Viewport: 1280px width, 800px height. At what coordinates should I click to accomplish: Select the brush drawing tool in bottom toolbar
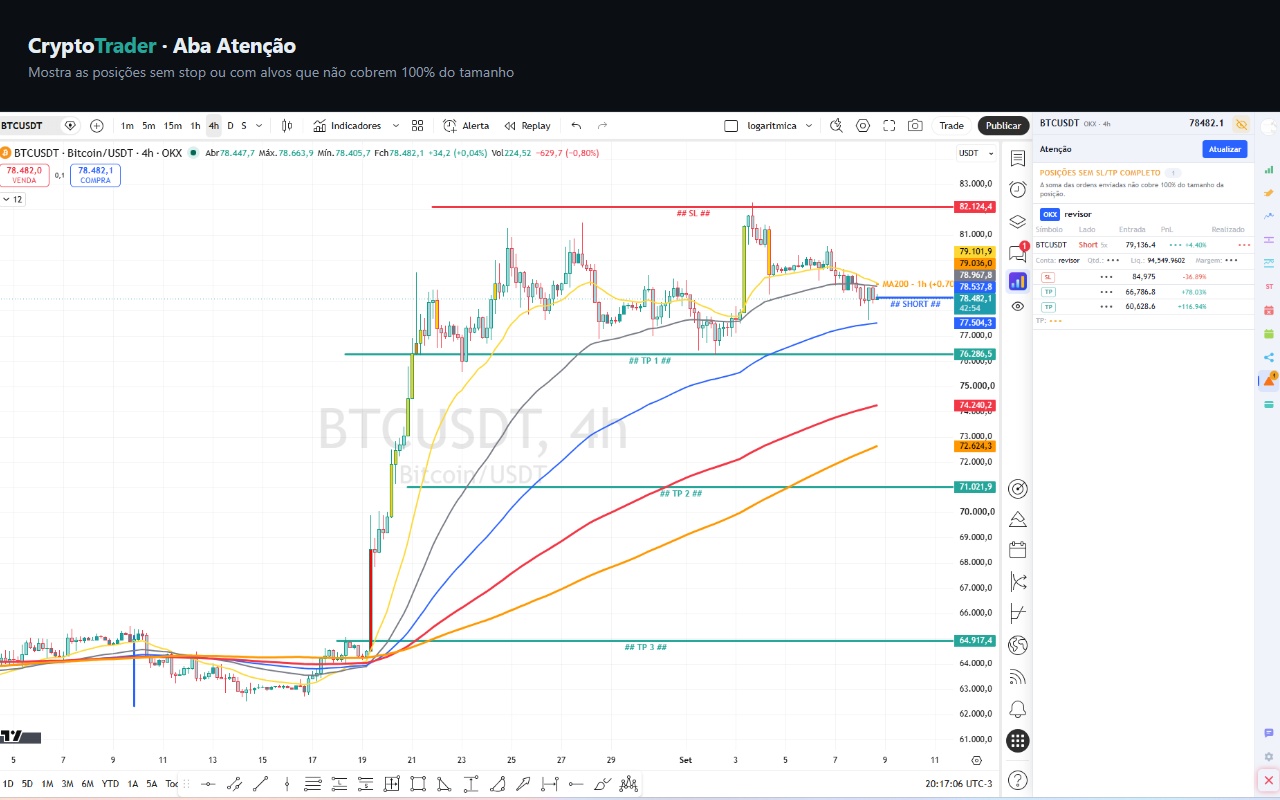point(603,784)
